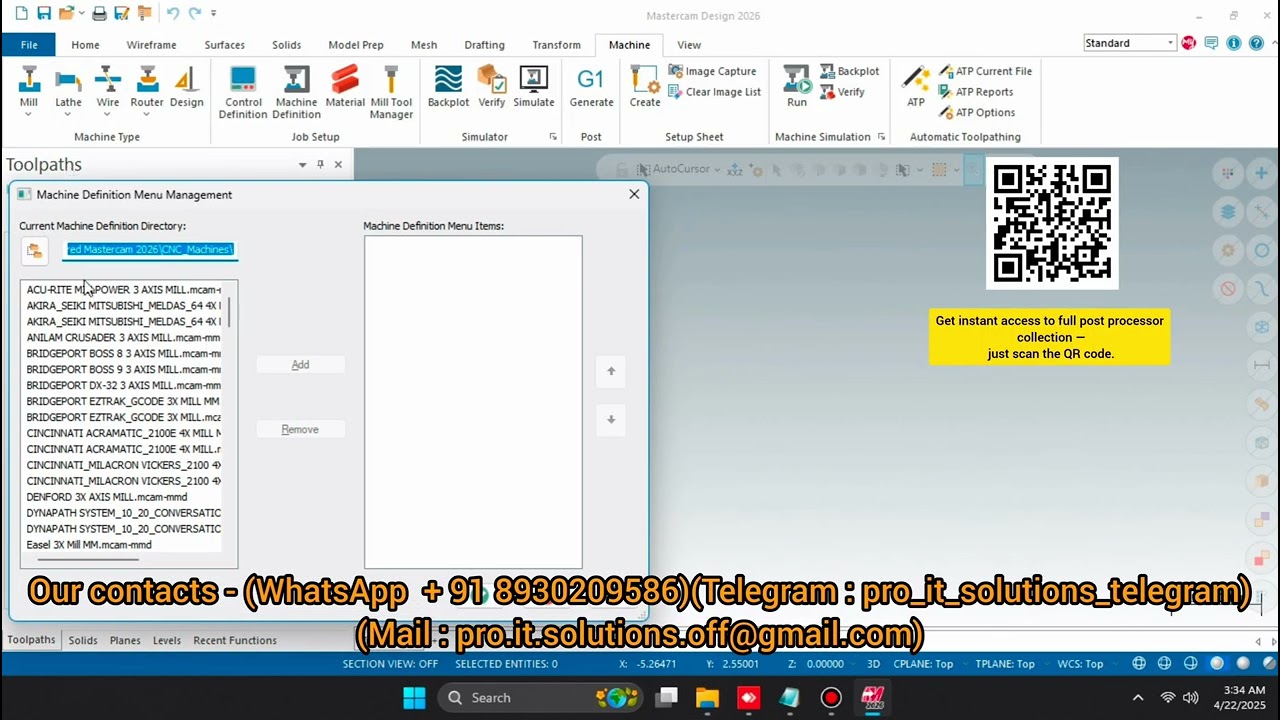Print with the printer icon
The height and width of the screenshot is (720, 1280).
(x=99, y=13)
